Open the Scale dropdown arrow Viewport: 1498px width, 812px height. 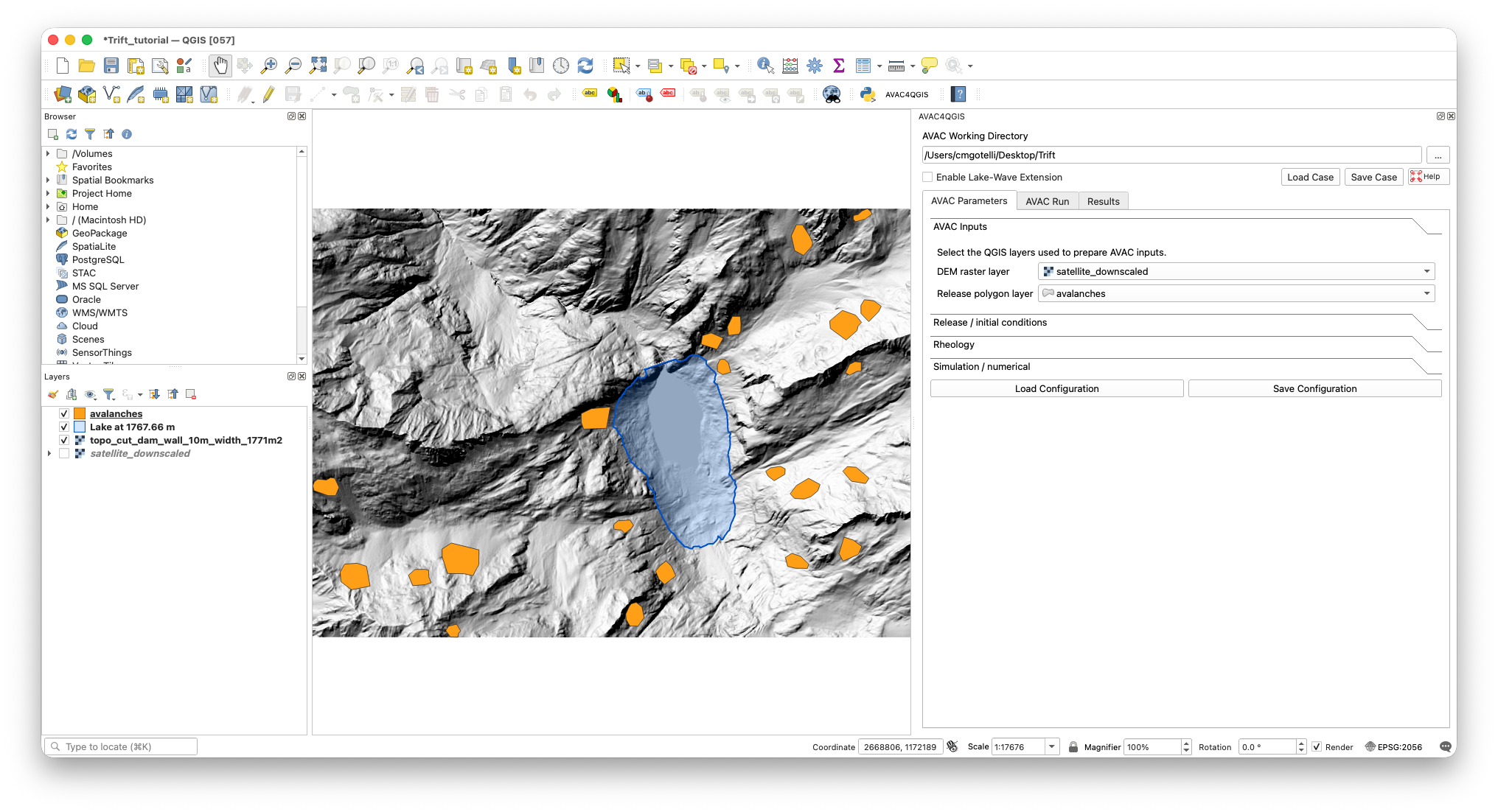(x=1052, y=747)
